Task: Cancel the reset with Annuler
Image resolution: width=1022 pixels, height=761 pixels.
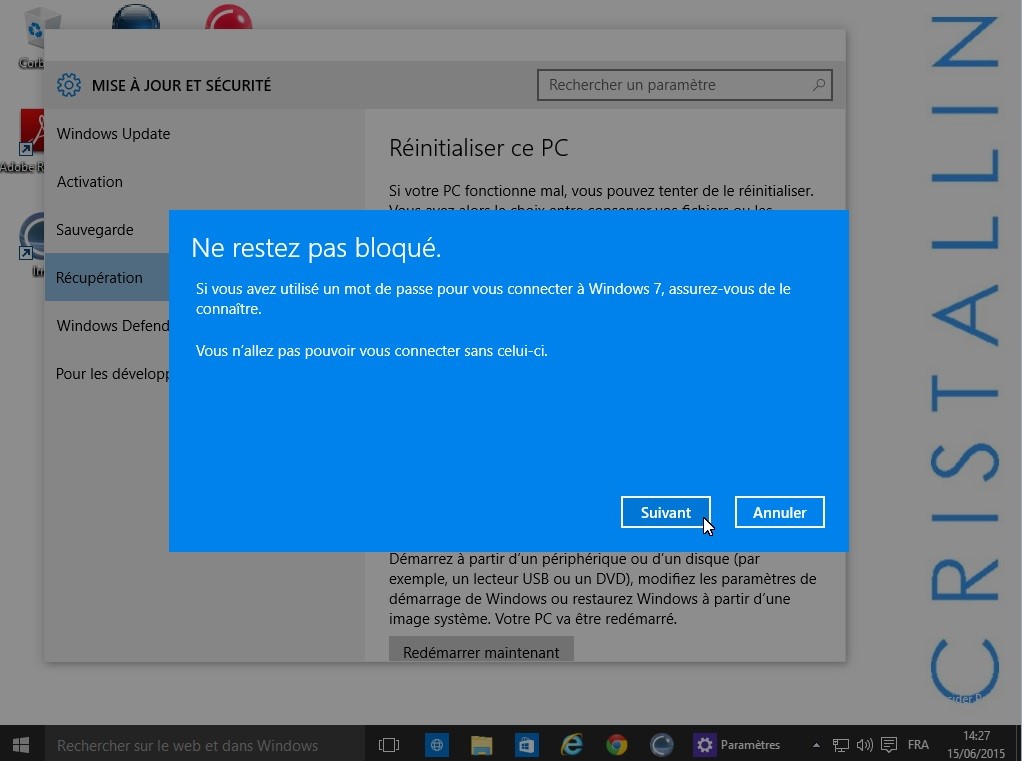Action: (x=780, y=512)
